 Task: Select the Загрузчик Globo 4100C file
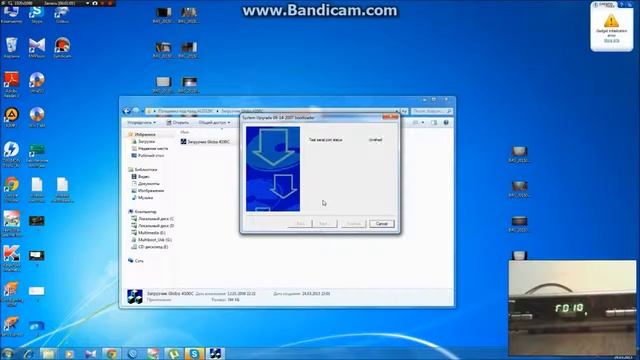tap(205, 142)
